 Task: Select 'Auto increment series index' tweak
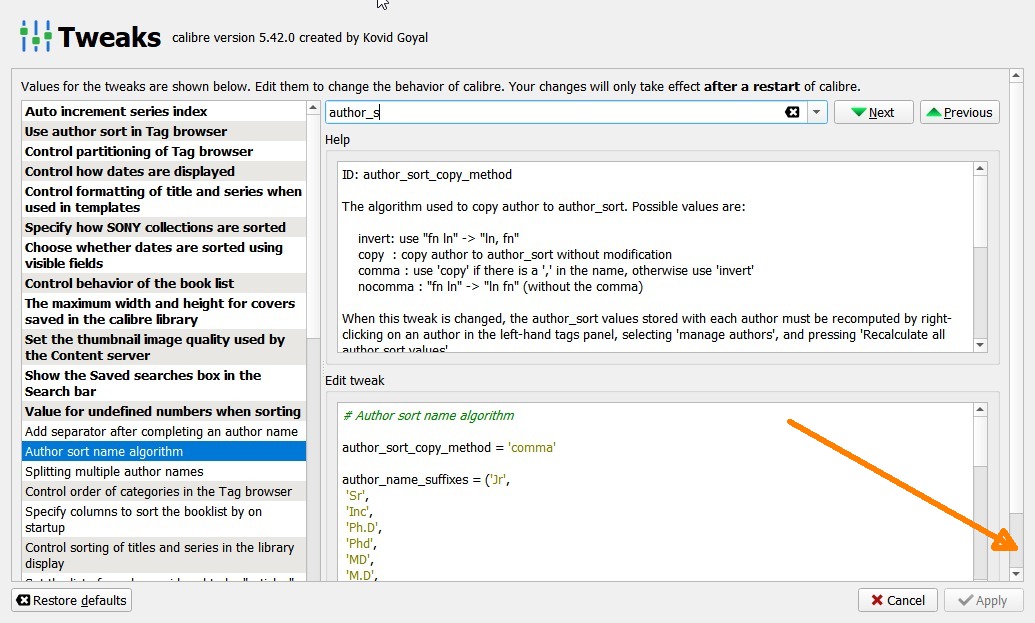coord(164,112)
